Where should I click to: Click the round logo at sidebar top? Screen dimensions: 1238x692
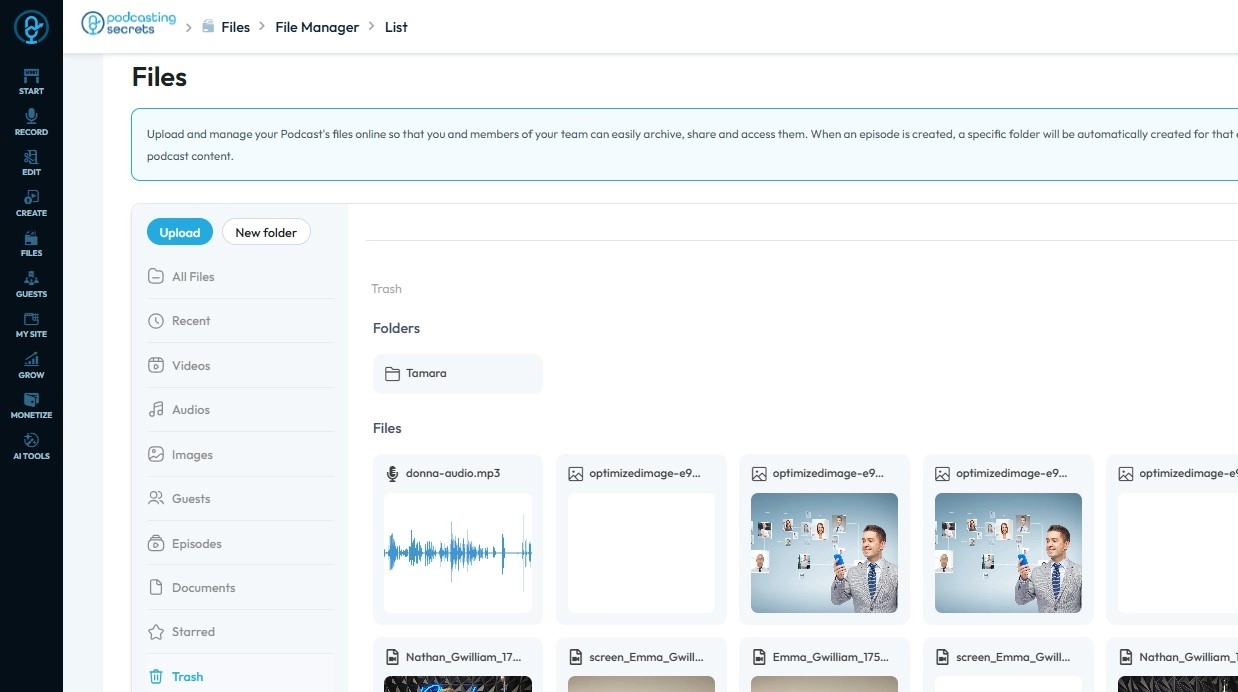[x=31, y=27]
